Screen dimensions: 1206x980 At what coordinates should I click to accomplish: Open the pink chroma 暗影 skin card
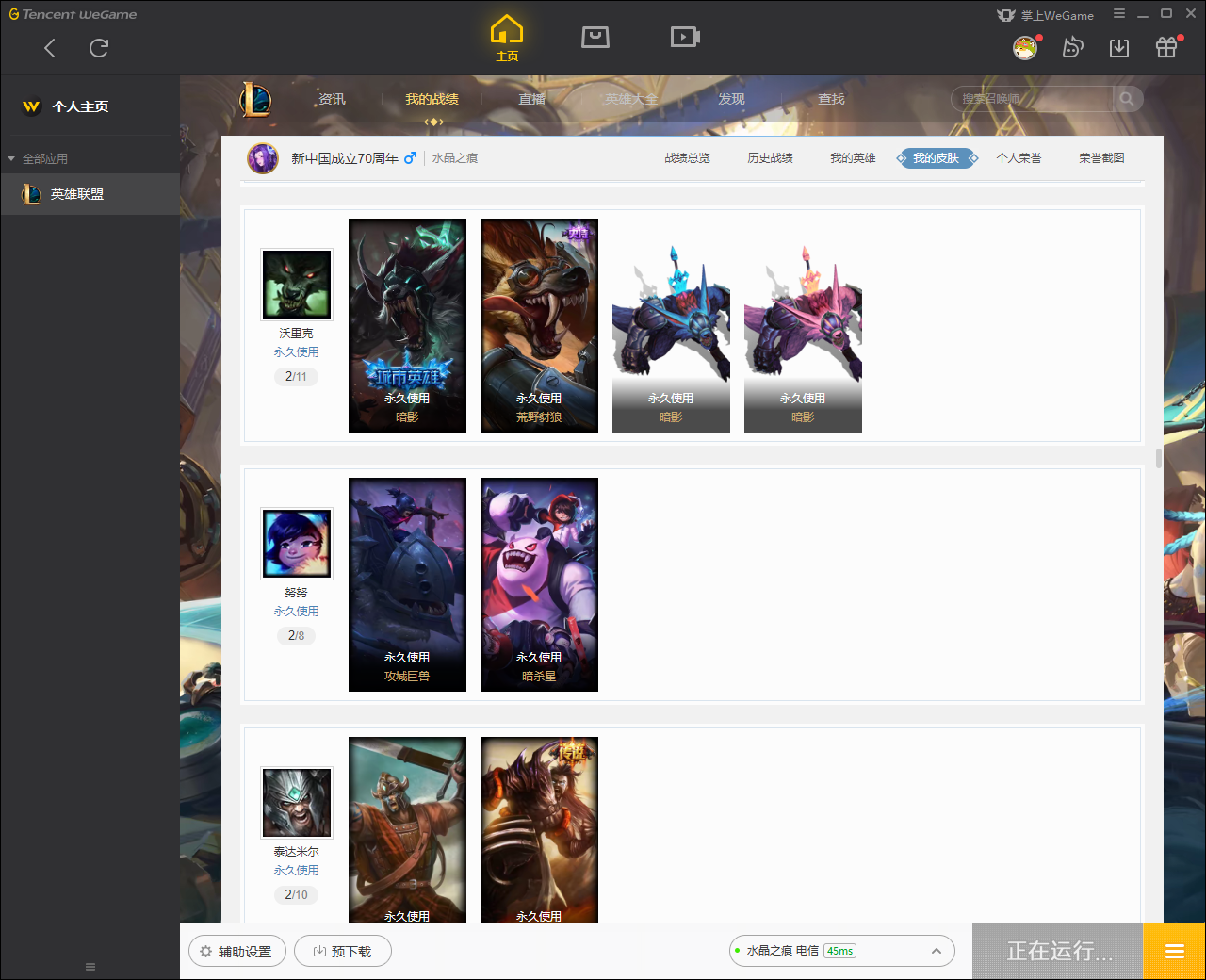coord(803,325)
